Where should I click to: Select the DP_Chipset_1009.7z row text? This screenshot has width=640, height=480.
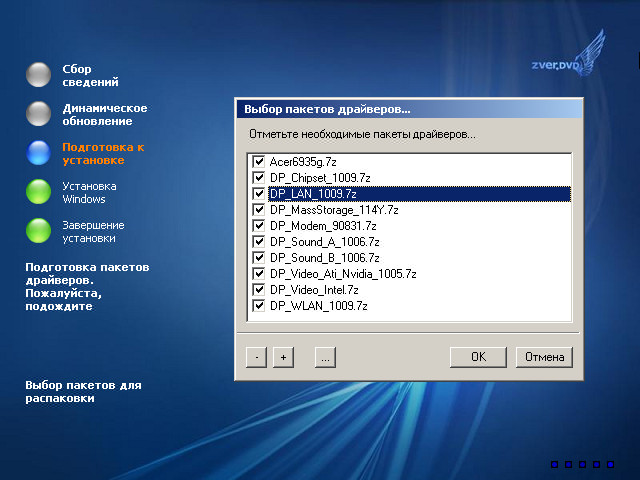coord(320,178)
